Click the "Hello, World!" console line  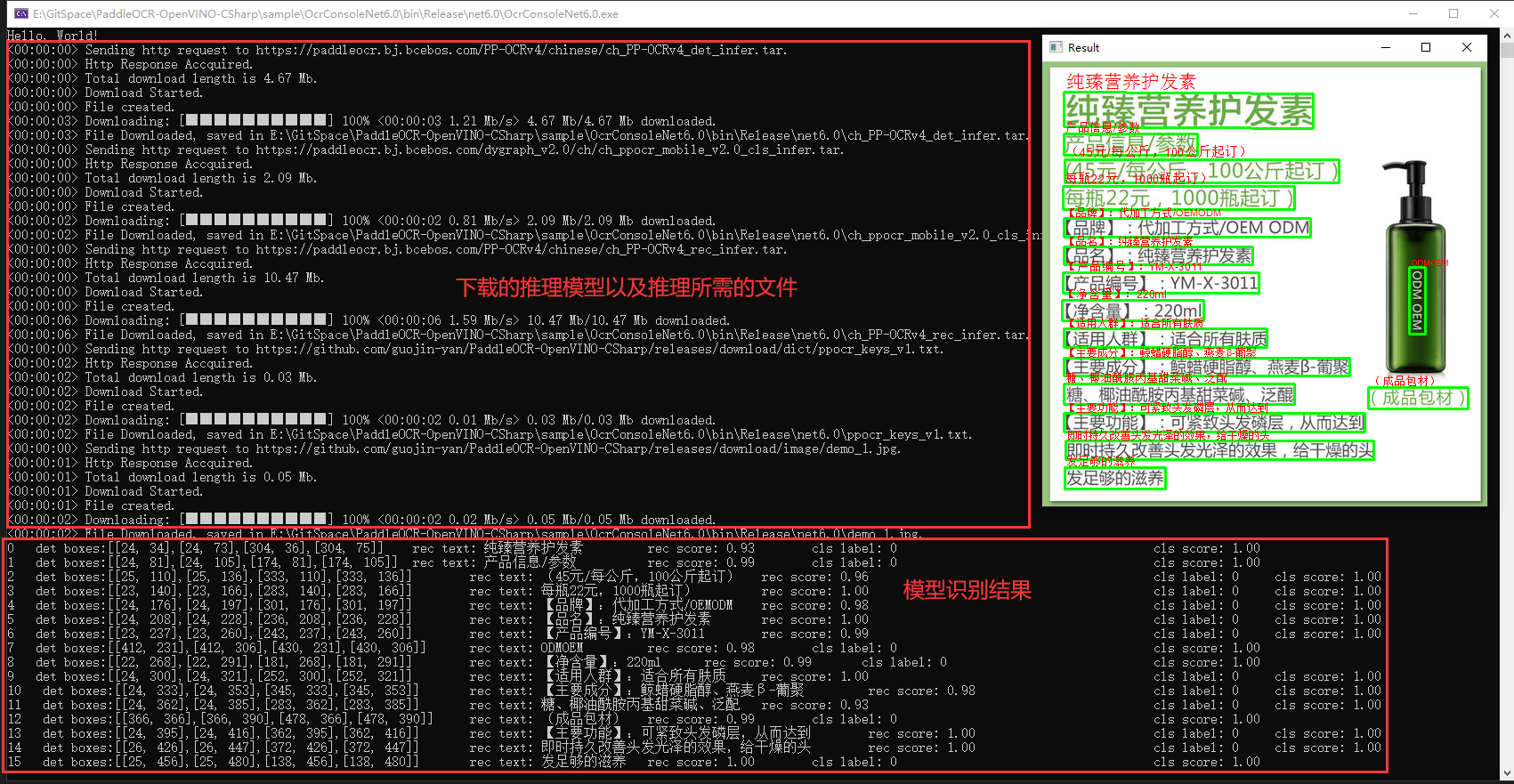[53, 36]
